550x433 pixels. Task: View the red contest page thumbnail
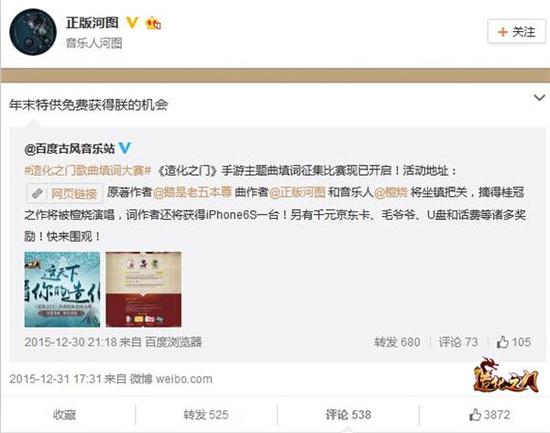[x=144, y=289]
